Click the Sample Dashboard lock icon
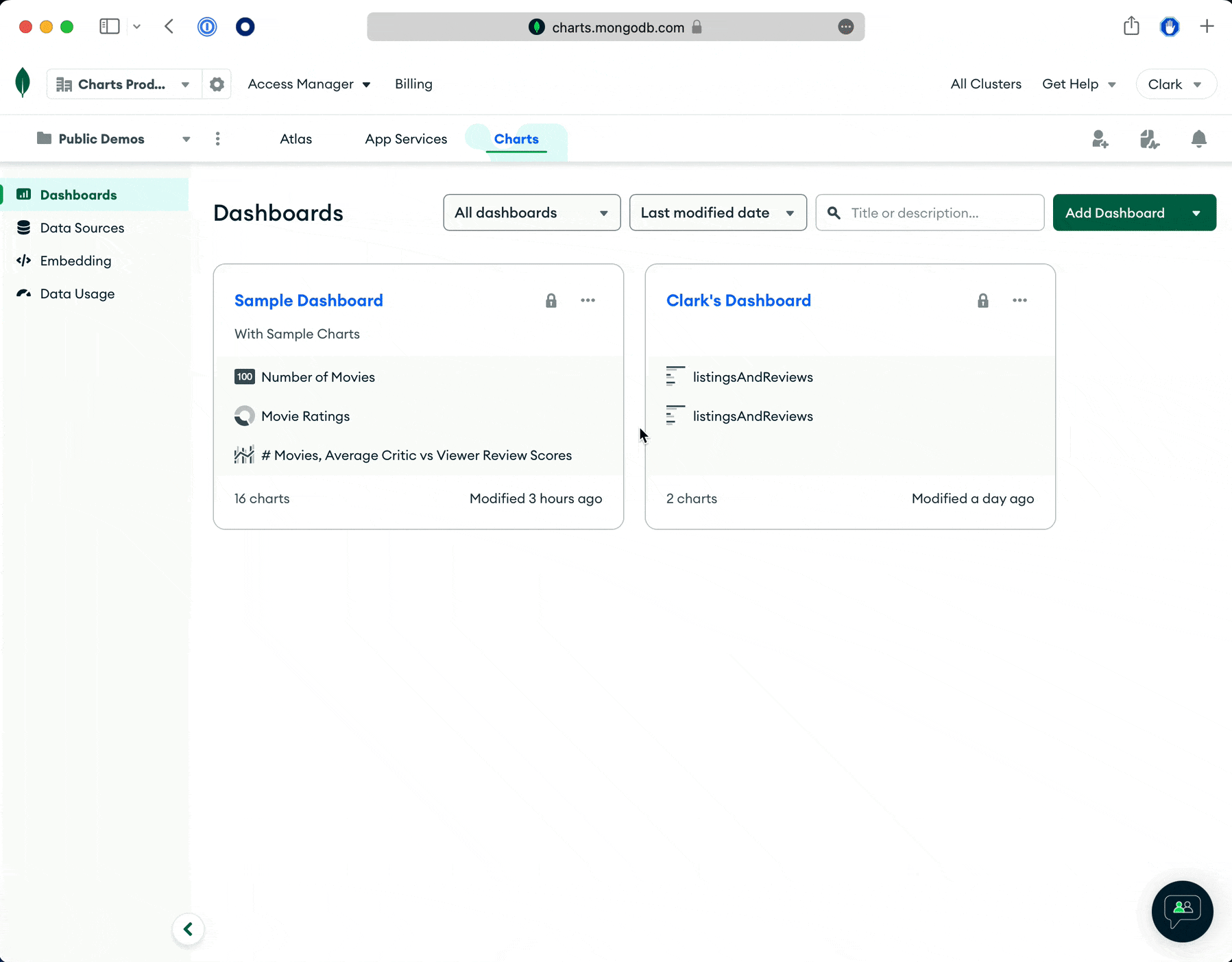The image size is (1232, 962). pos(551,300)
